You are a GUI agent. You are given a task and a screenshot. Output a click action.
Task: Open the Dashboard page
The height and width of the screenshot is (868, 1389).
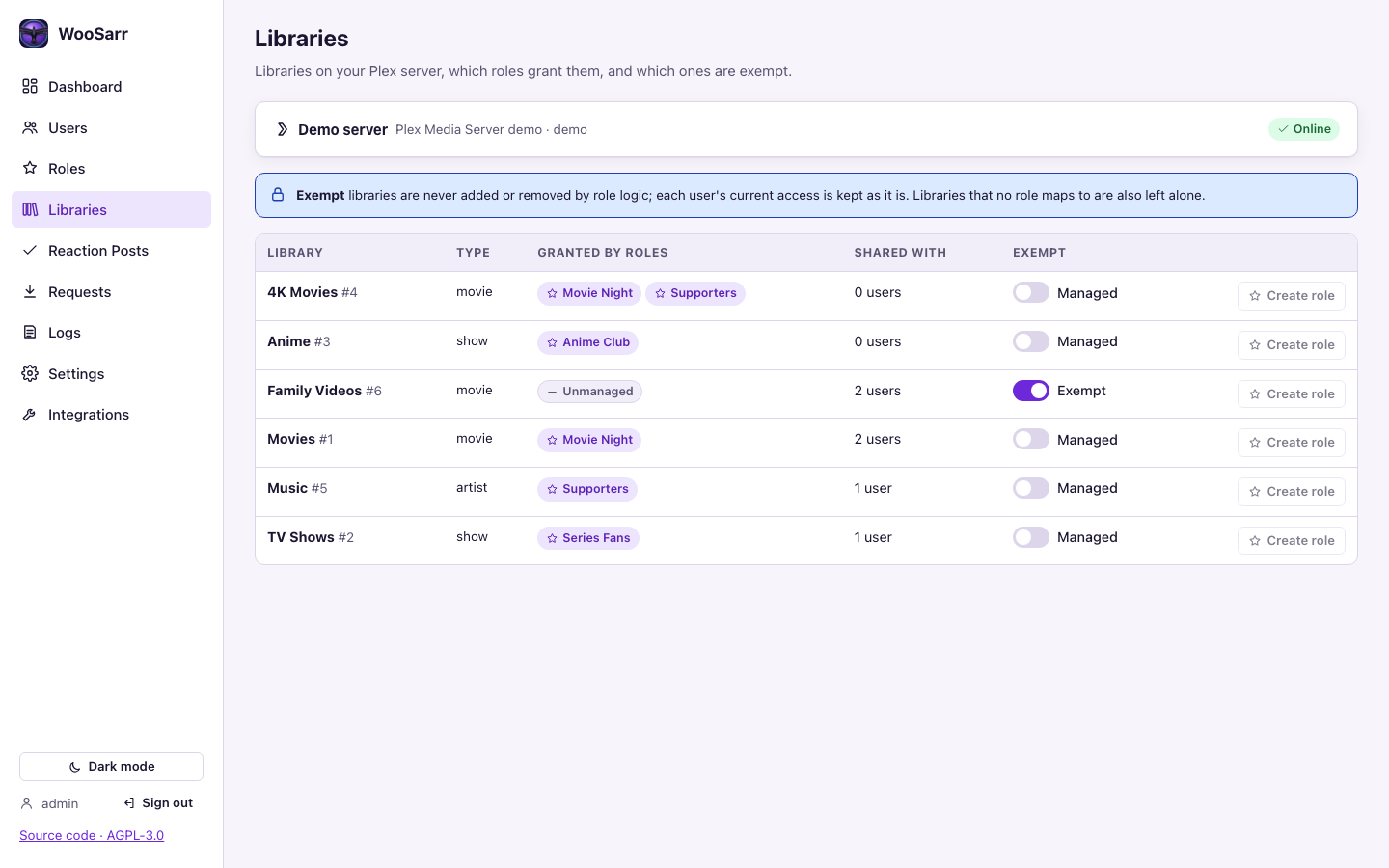pos(111,87)
